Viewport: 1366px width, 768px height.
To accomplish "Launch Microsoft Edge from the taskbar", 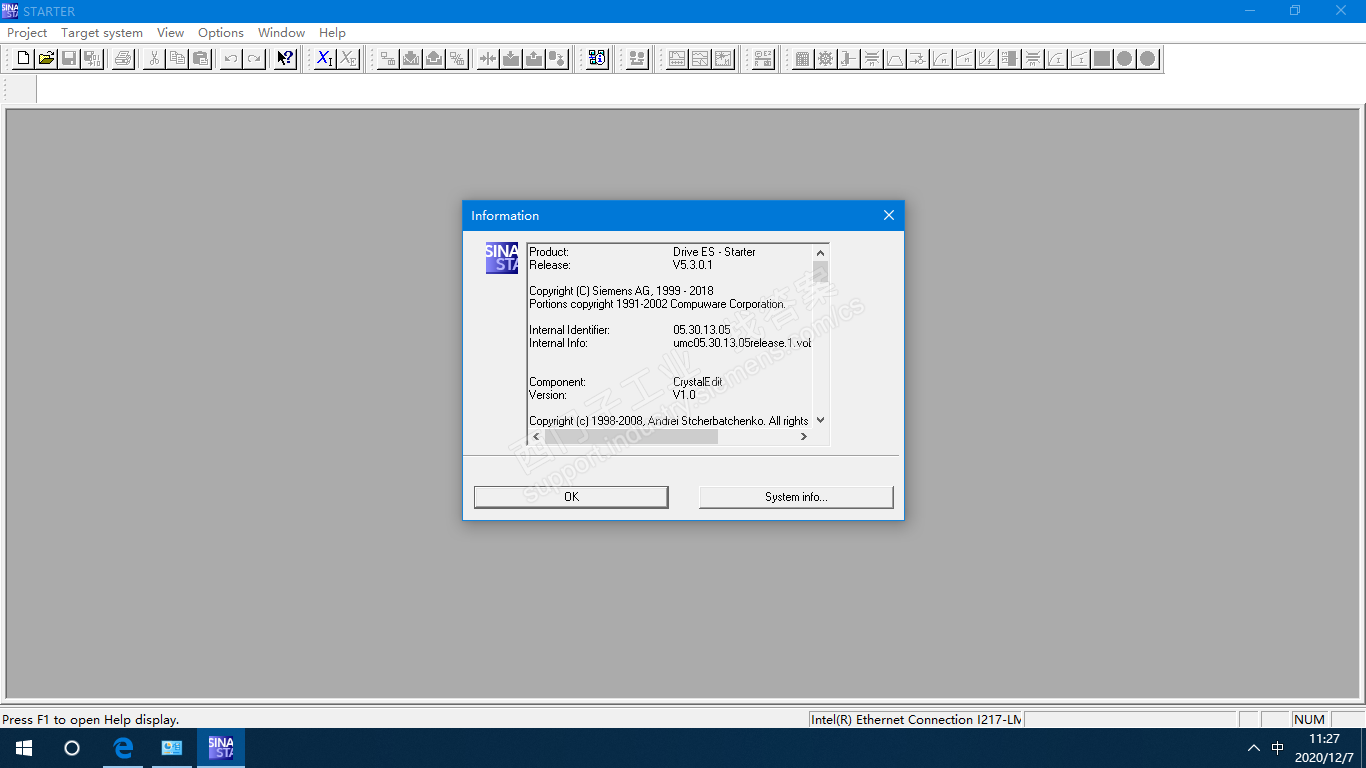I will coord(123,748).
